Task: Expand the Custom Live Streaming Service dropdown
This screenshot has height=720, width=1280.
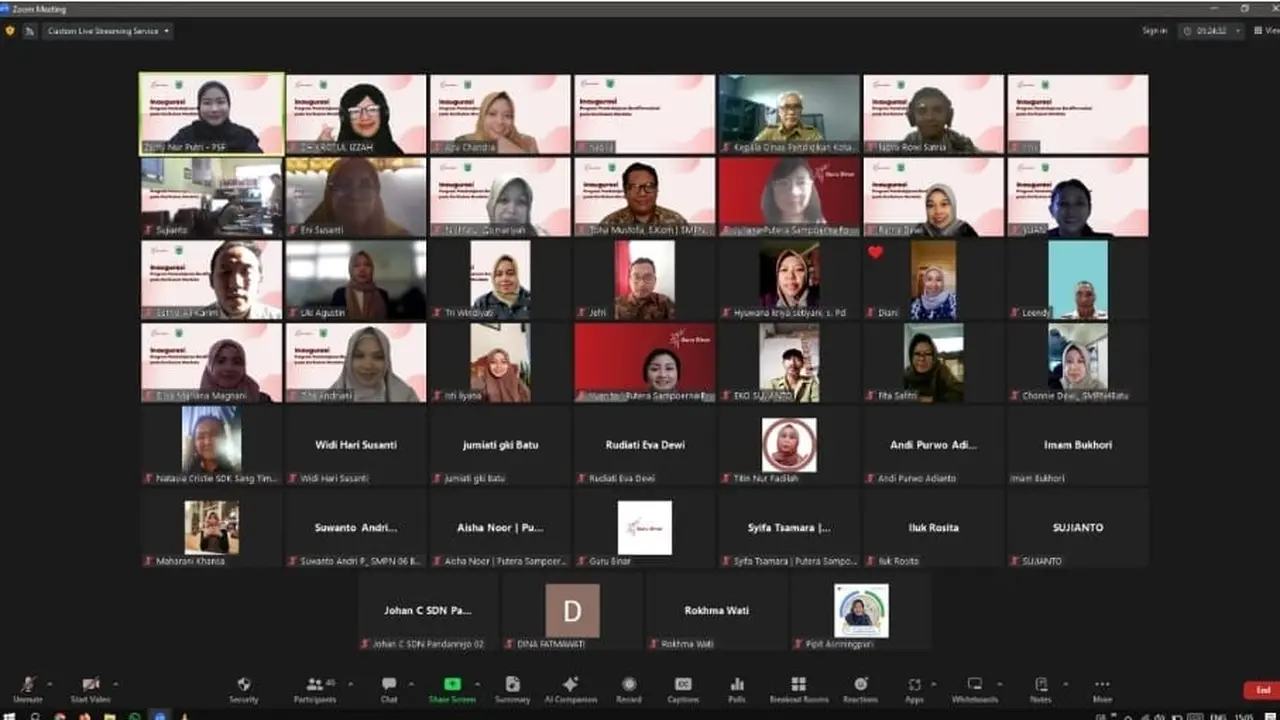Action: (x=106, y=31)
